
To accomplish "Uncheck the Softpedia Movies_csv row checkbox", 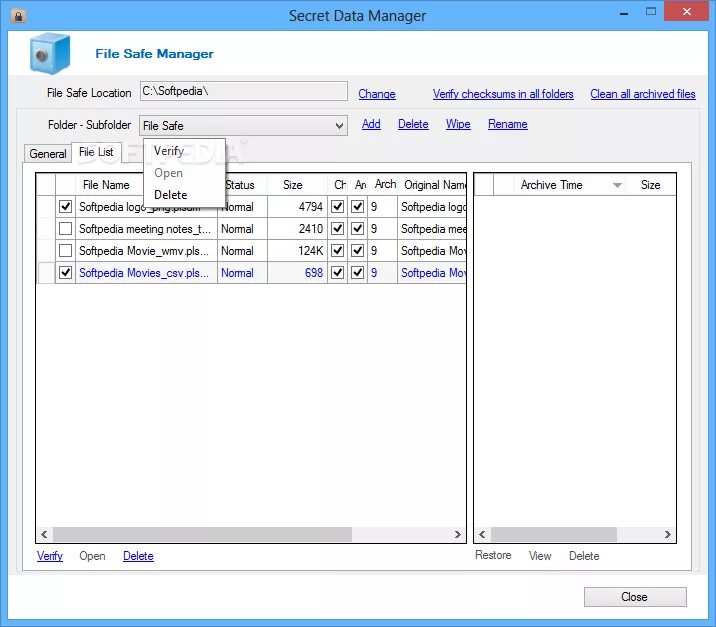I will [x=65, y=273].
